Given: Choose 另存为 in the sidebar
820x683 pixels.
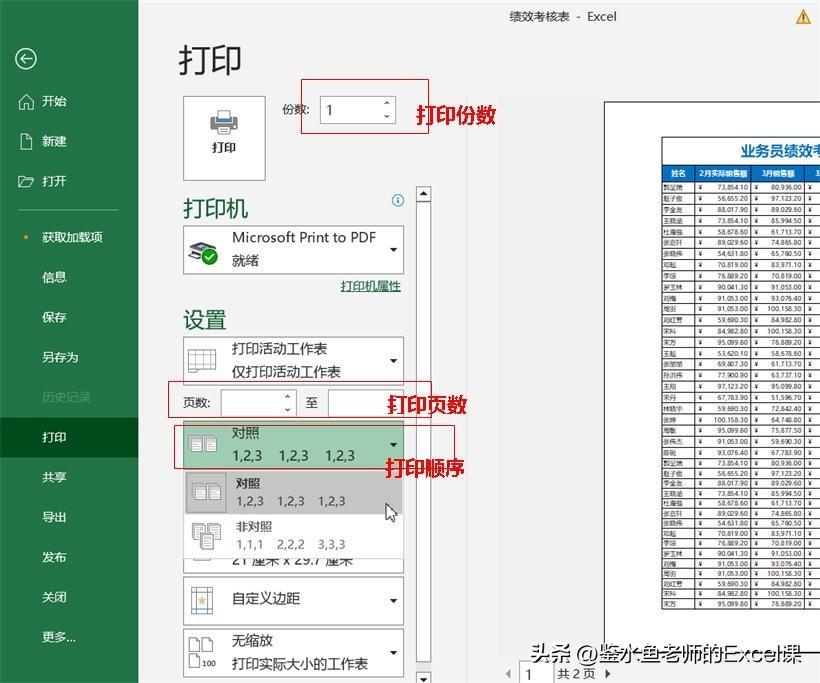Looking at the screenshot, I should point(60,357).
